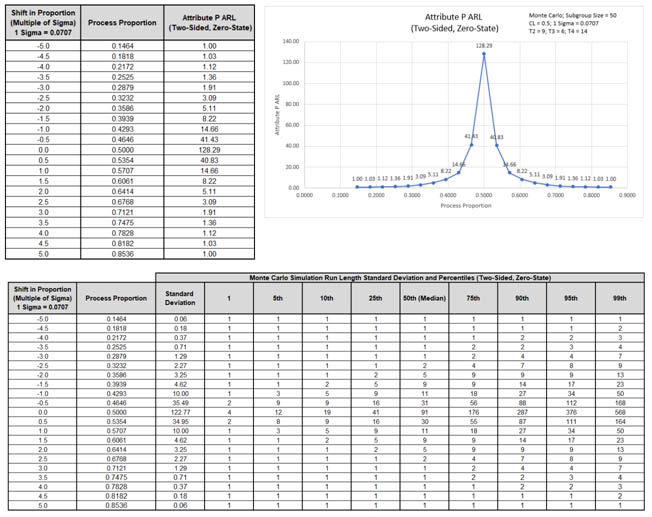Click the 376 cell in the 95th column
Screen dimensions: 652x517
click(571, 410)
